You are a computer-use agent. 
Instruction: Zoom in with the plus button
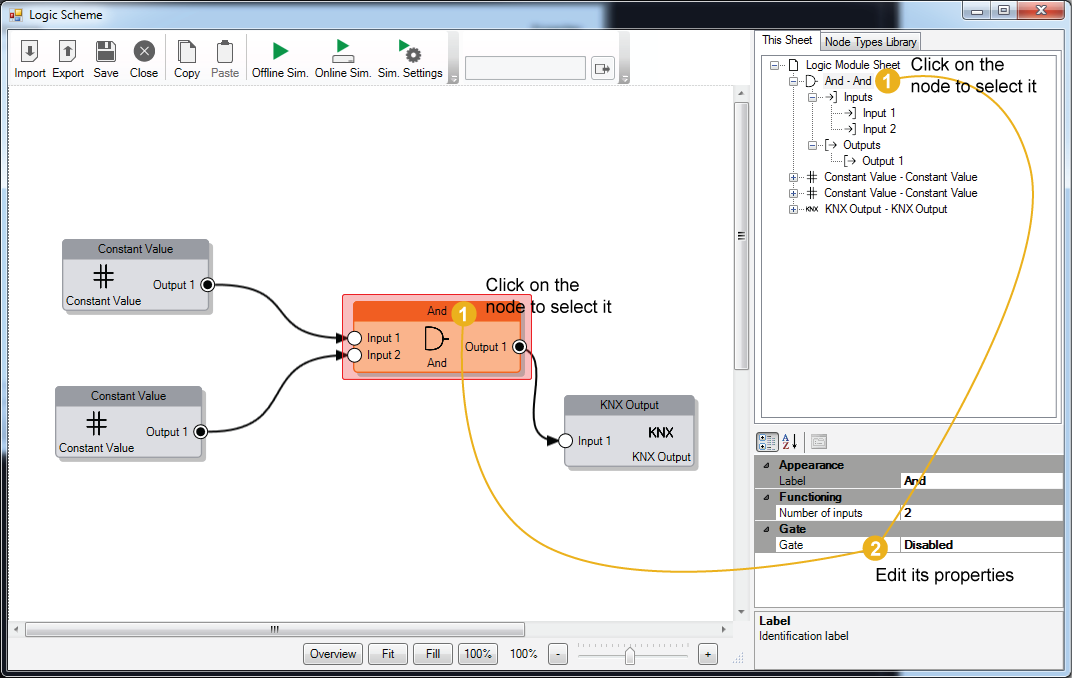point(708,655)
